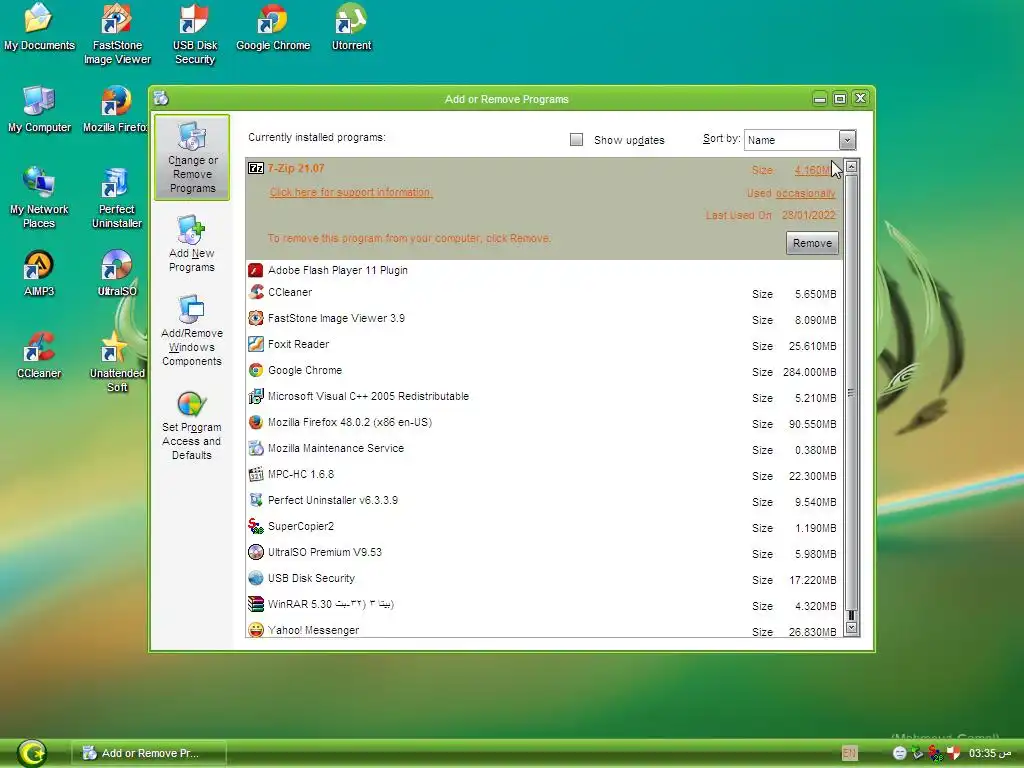This screenshot has height=768, width=1024.
Task: Select Mozilla Firefox 48.0.2 entry
Action: click(545, 423)
